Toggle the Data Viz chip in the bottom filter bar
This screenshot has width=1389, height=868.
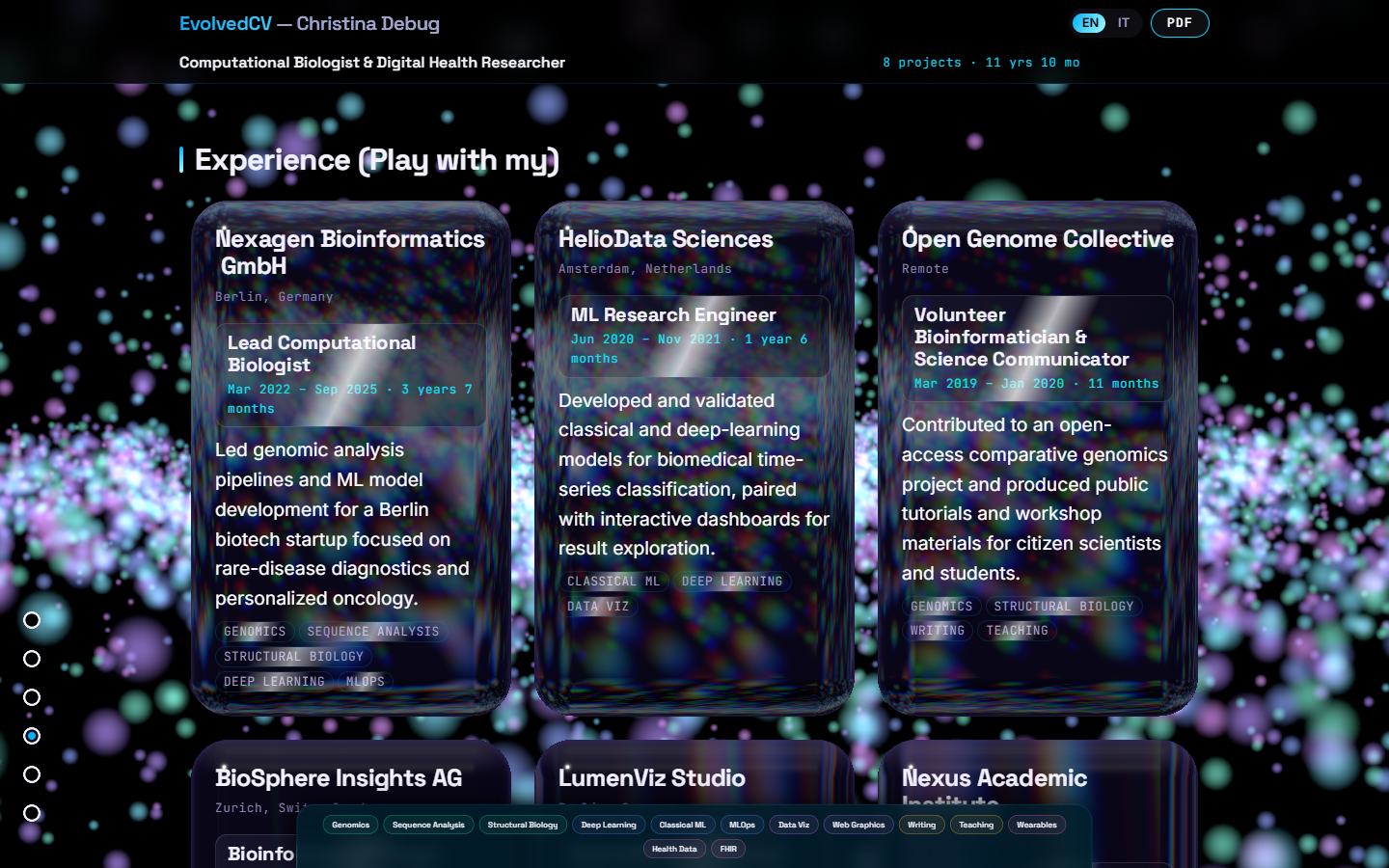coord(794,825)
